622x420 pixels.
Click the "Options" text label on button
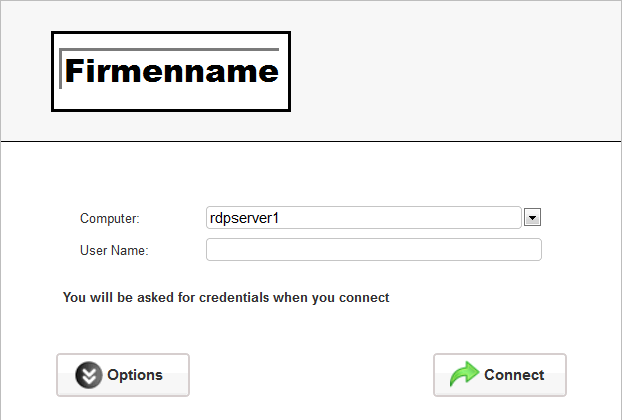coord(135,375)
